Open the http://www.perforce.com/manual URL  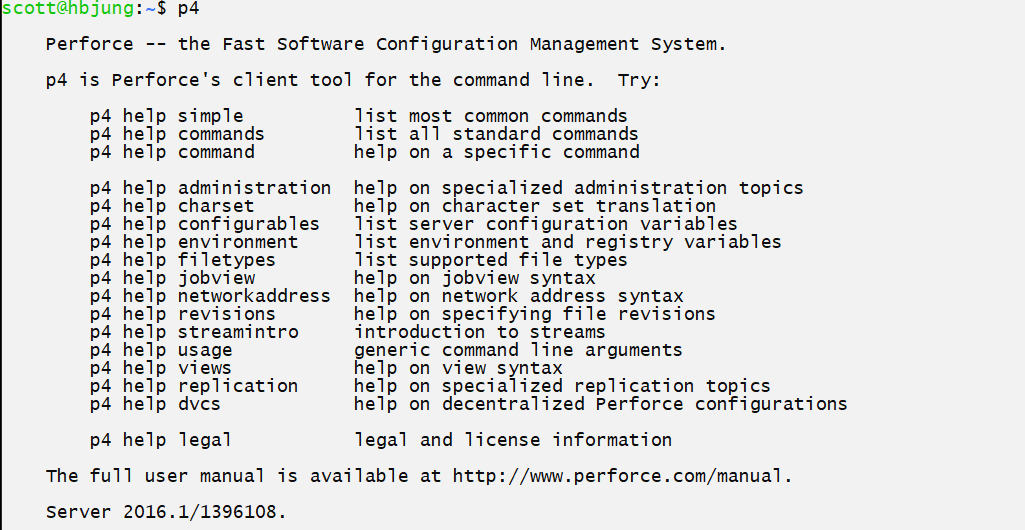pos(617,476)
